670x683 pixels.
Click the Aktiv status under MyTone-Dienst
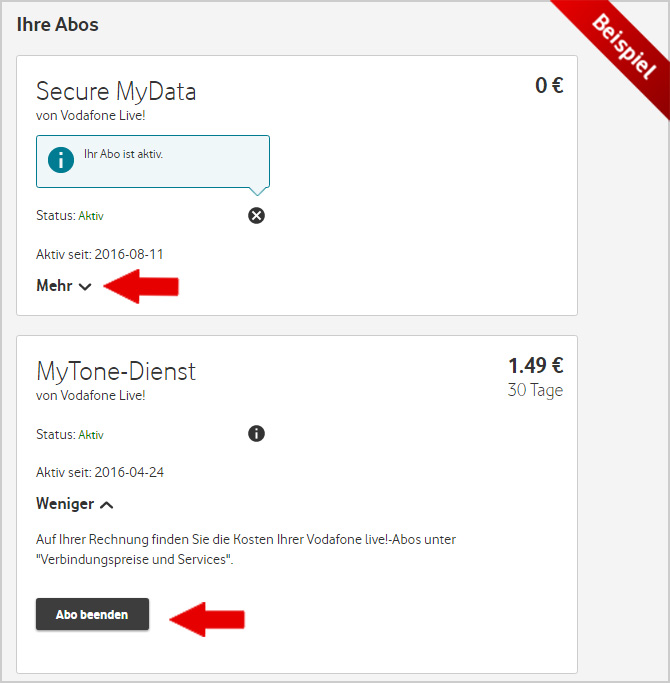[91, 435]
